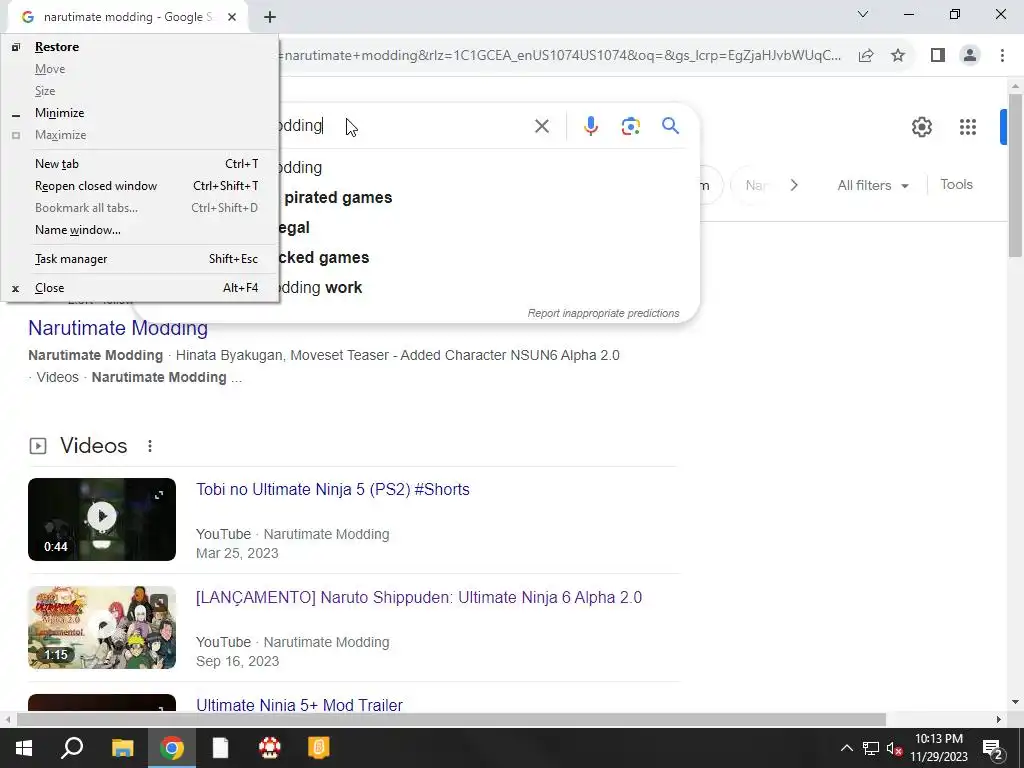Viewport: 1024px width, 768px height.
Task: Show hidden system tray icons
Action: [x=846, y=748]
